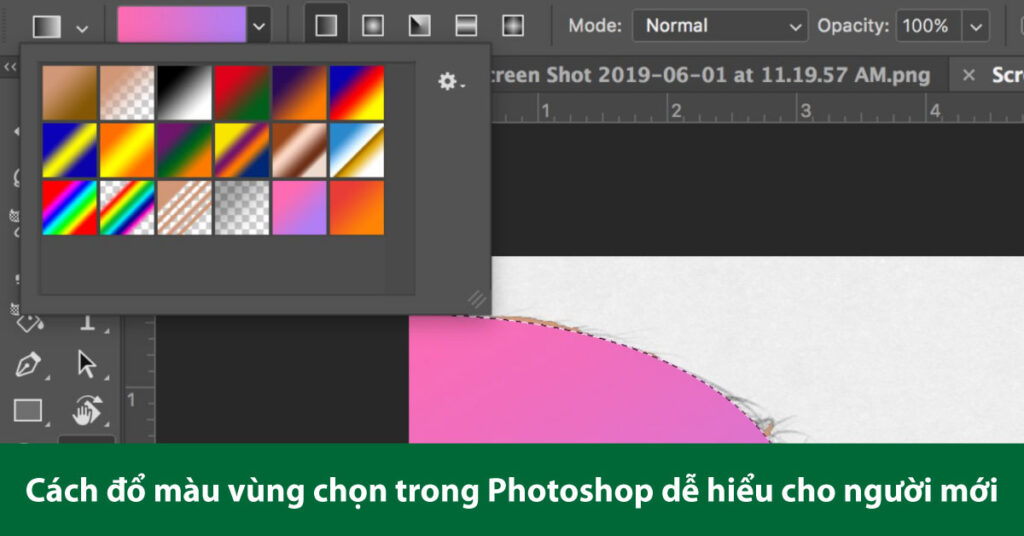The image size is (1024, 536).
Task: Select the Rectangle shape tool
Action: click(x=28, y=411)
